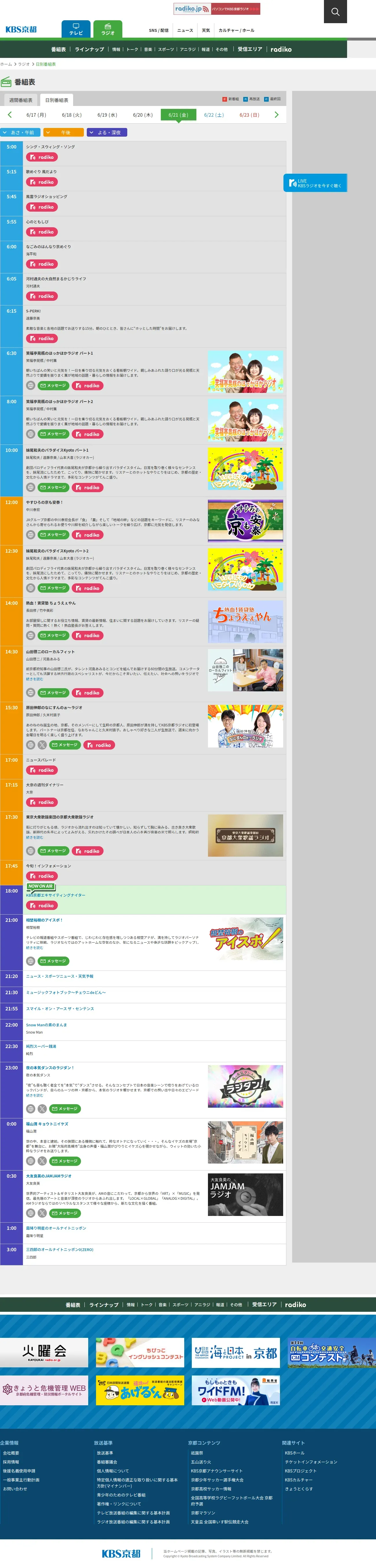Screen dimensions: 376x1568
Task: Click radiko button for ニュースパレード
Action: pos(41,770)
